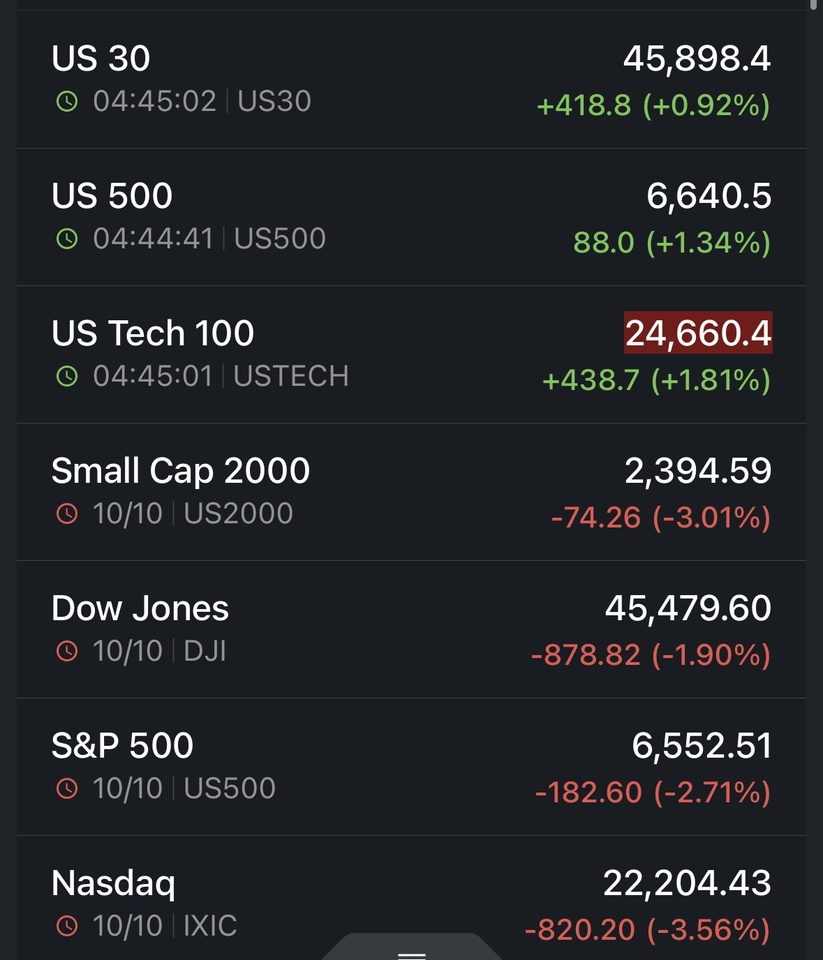
Task: Click Dow Jones price 45,479.60
Action: 688,608
